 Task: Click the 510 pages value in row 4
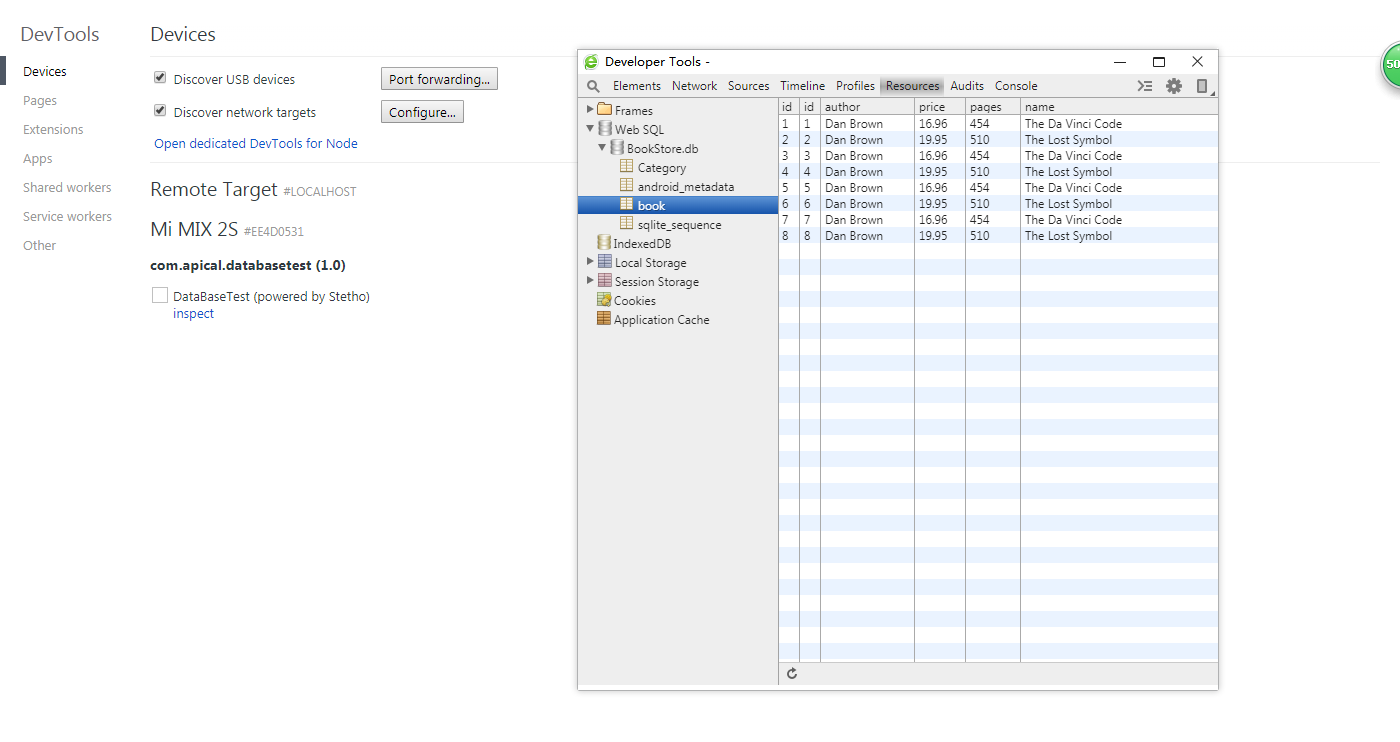979,172
